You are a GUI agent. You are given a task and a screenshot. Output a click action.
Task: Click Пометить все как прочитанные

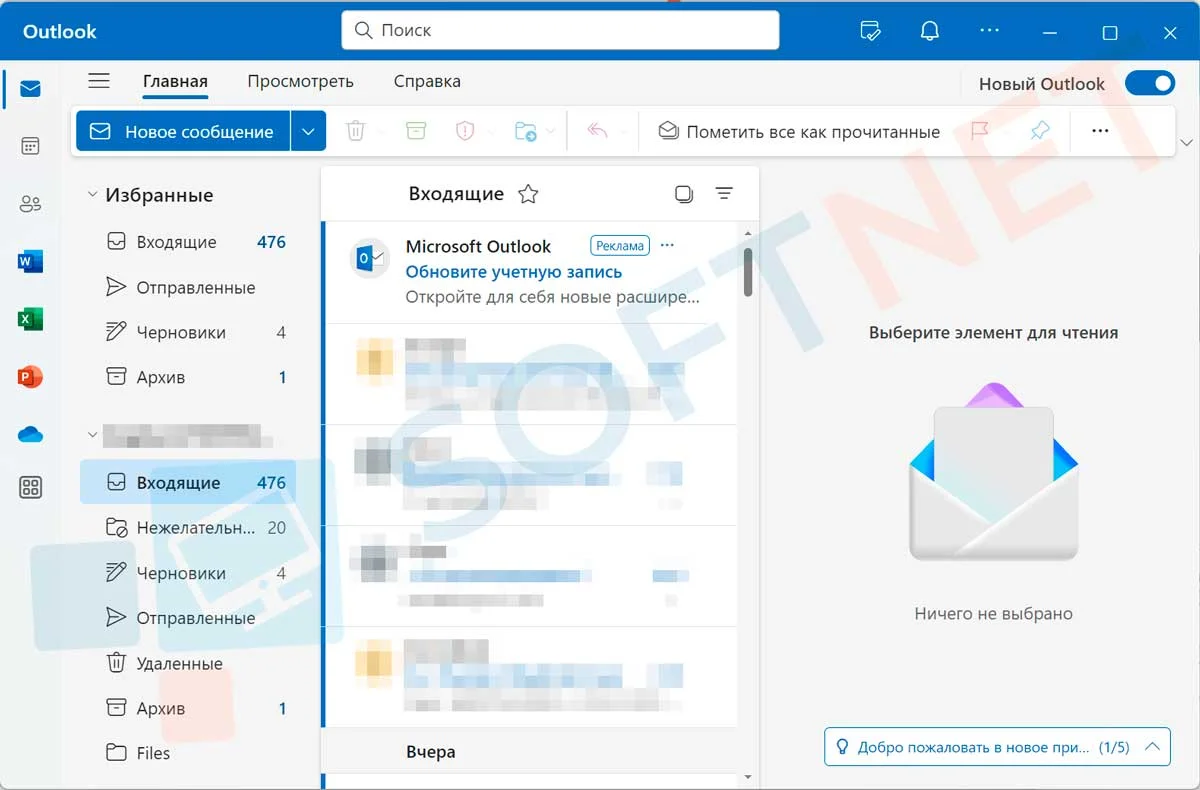click(799, 131)
